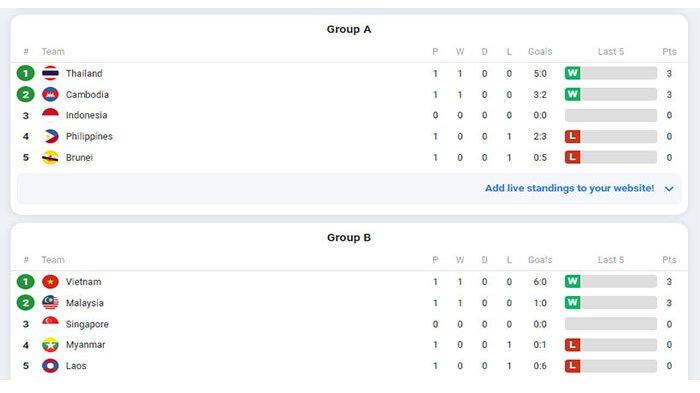Click the Thailand flag icon
This screenshot has height=393, width=700.
point(50,73)
